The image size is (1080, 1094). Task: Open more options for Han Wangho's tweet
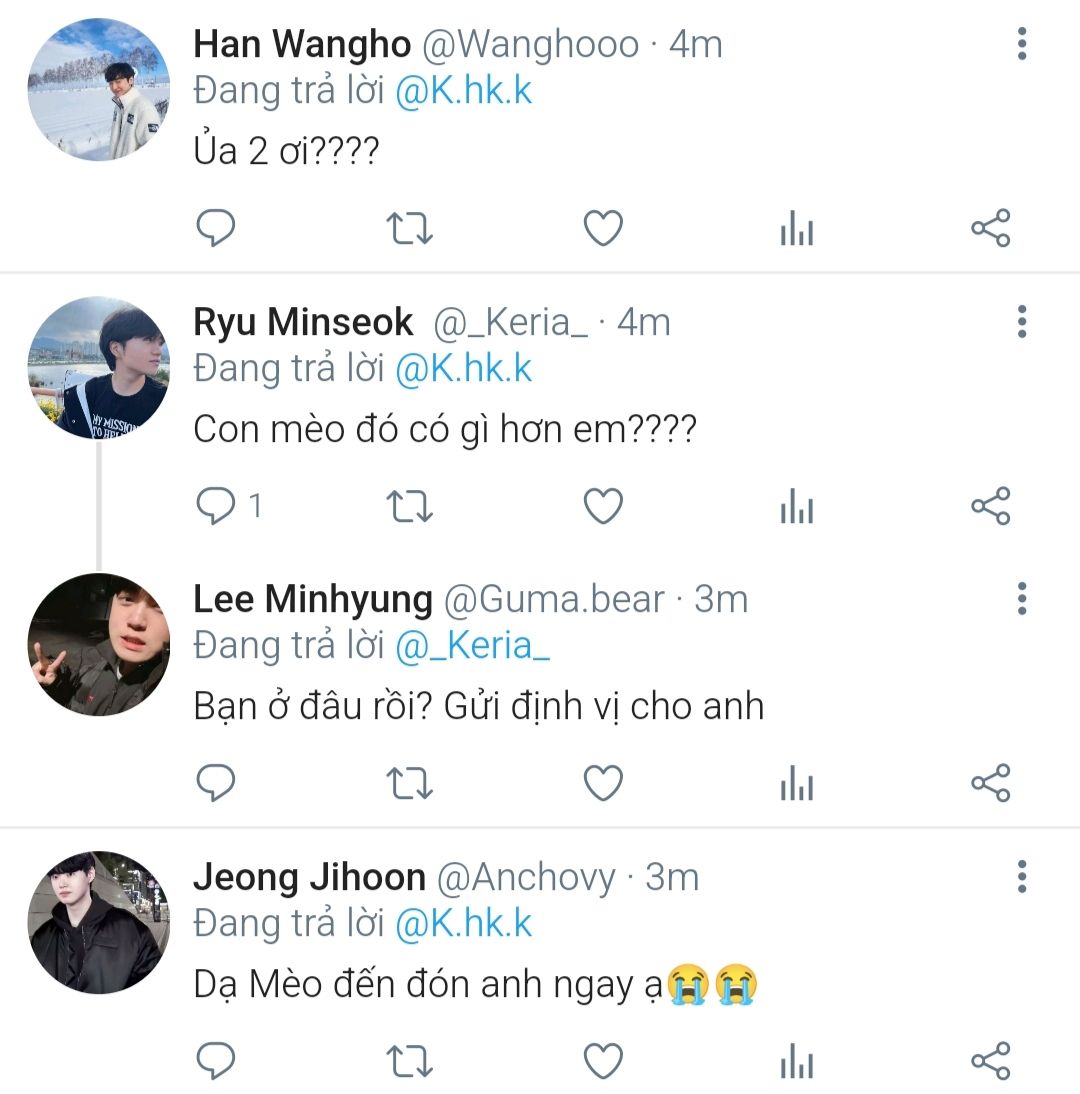pos(1021,44)
